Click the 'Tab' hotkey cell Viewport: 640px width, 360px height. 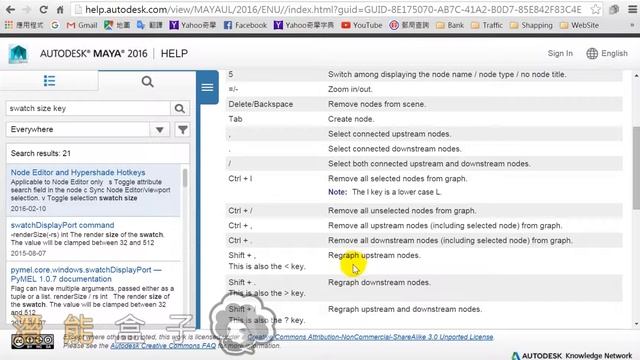coord(235,119)
